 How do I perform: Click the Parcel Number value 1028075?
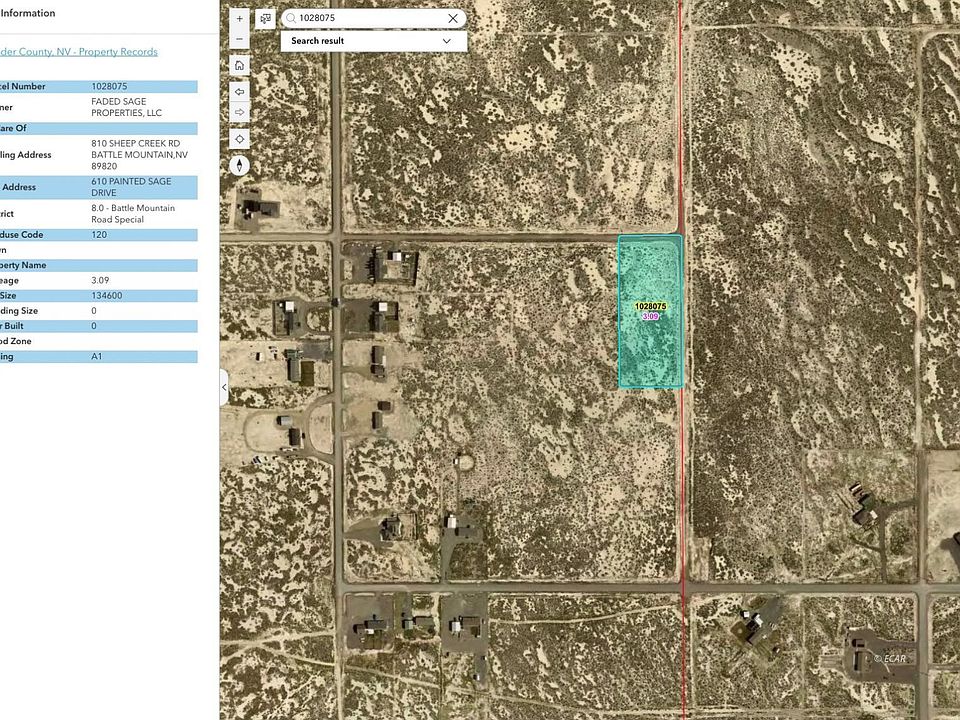pos(109,87)
